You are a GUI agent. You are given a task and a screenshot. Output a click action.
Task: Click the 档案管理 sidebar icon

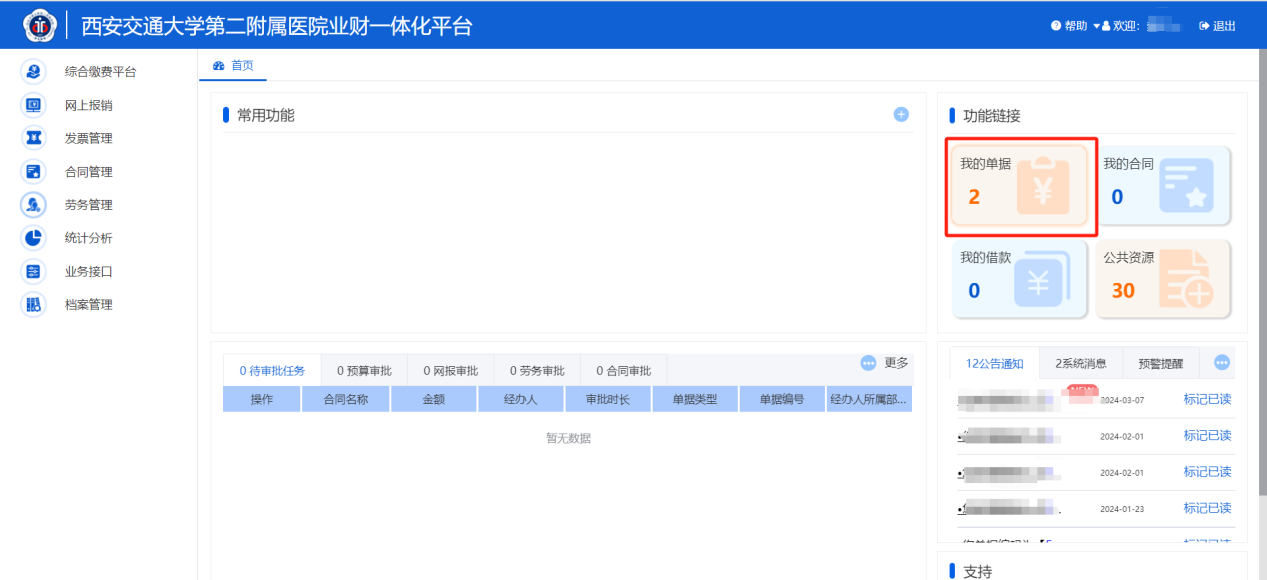(x=33, y=304)
